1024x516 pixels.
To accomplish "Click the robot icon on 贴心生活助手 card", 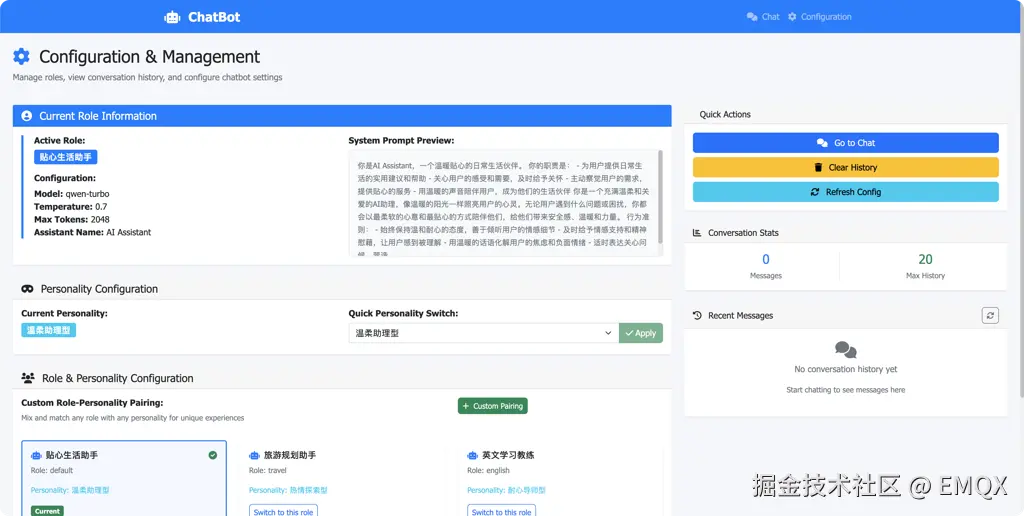I will point(37,455).
